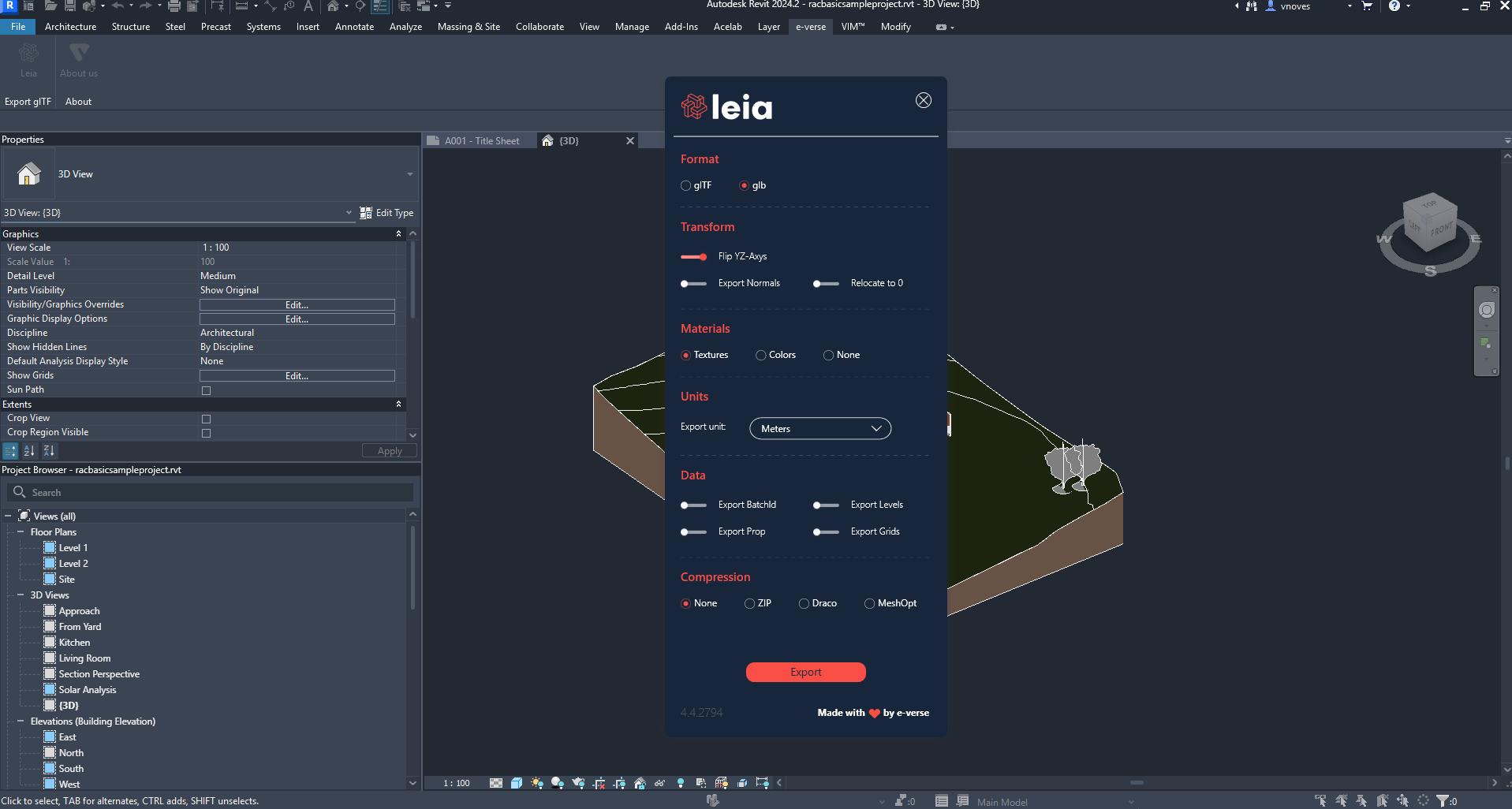Image resolution: width=1512 pixels, height=809 pixels.
Task: Click the Save icon in quick access toolbar
Action: 70,6
